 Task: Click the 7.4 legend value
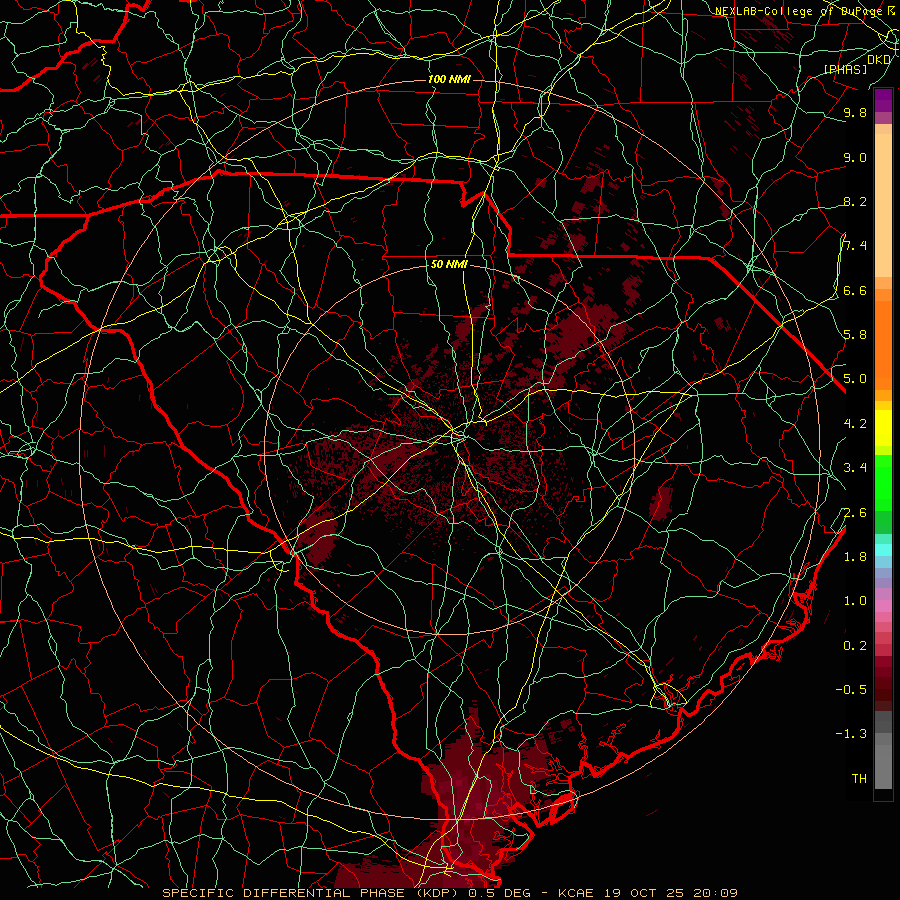click(x=855, y=246)
